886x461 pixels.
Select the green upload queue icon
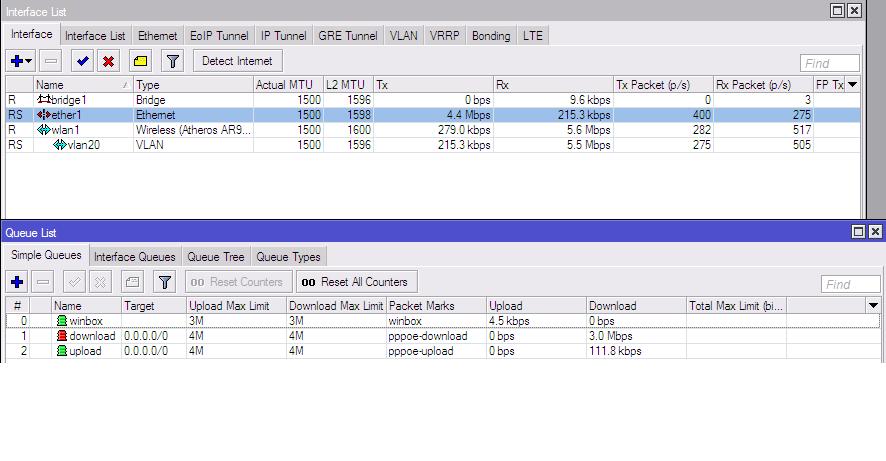point(62,351)
